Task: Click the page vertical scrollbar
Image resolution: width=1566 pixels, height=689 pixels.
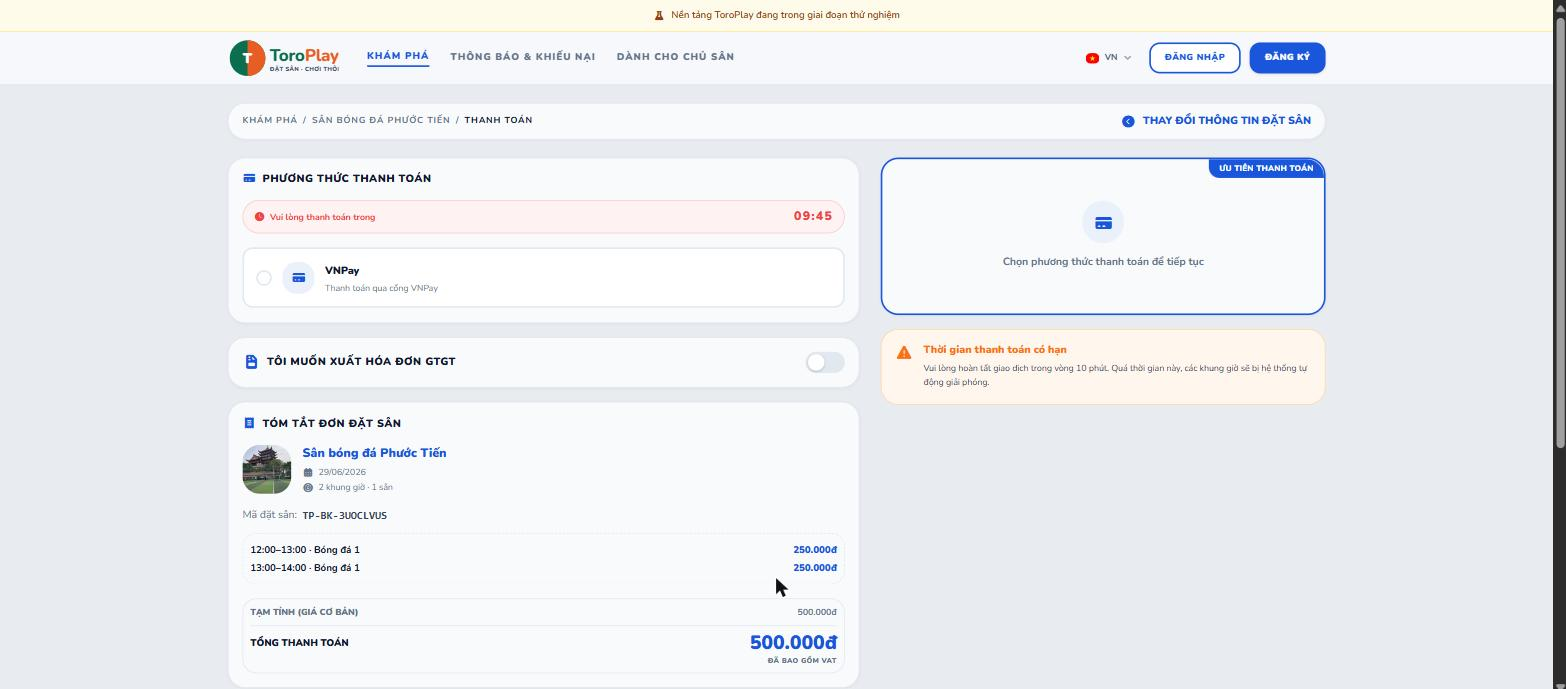Action: click(x=1560, y=230)
